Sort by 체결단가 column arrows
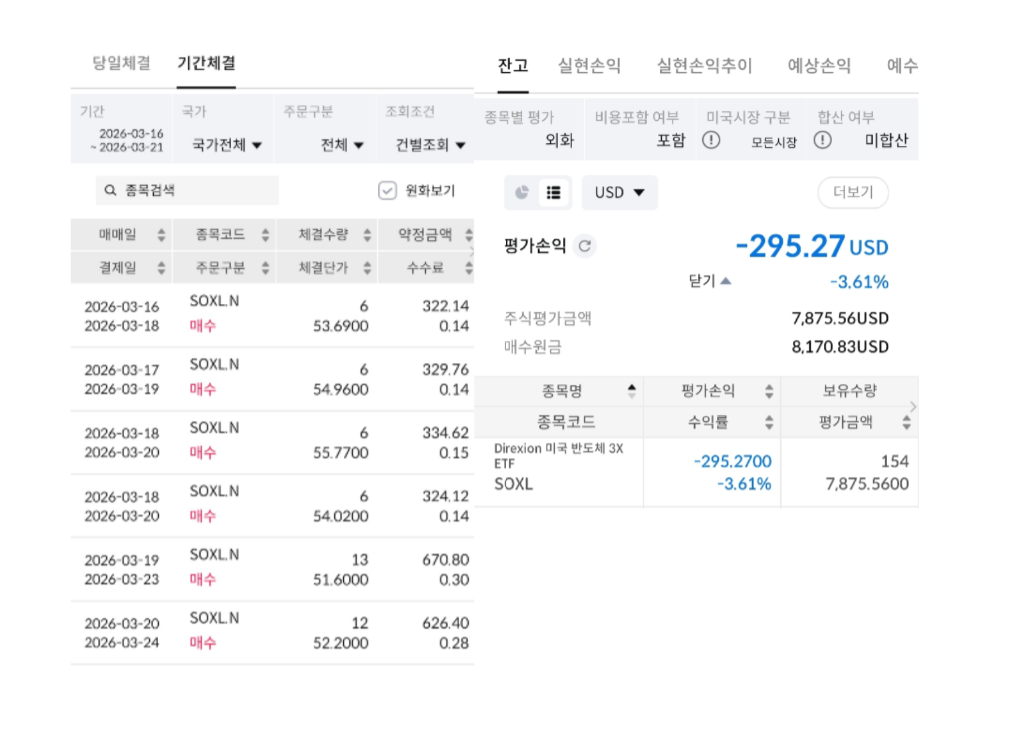This screenshot has height=733, width=1012. (367, 268)
